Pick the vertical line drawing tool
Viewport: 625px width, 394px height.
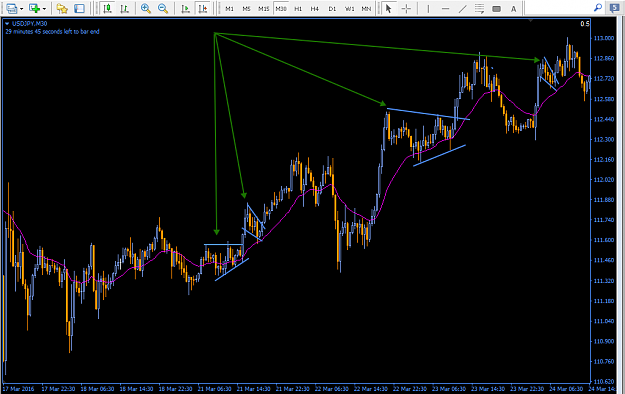[428, 8]
